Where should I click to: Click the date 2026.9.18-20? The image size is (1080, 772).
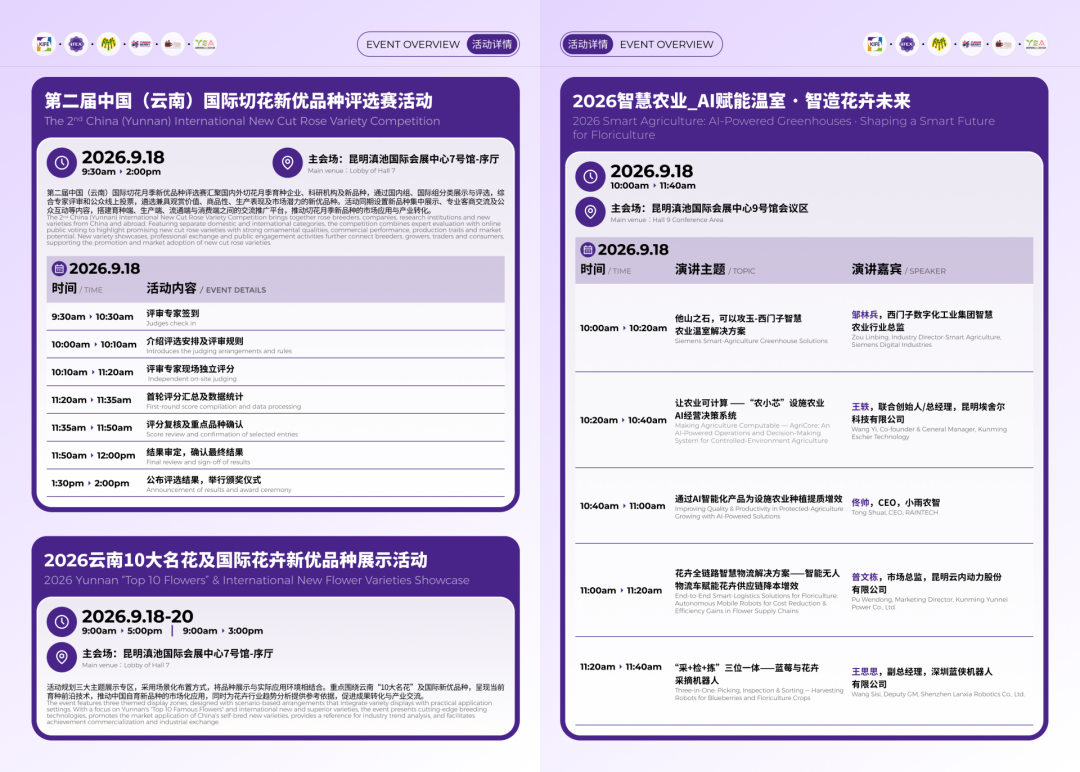point(137,616)
